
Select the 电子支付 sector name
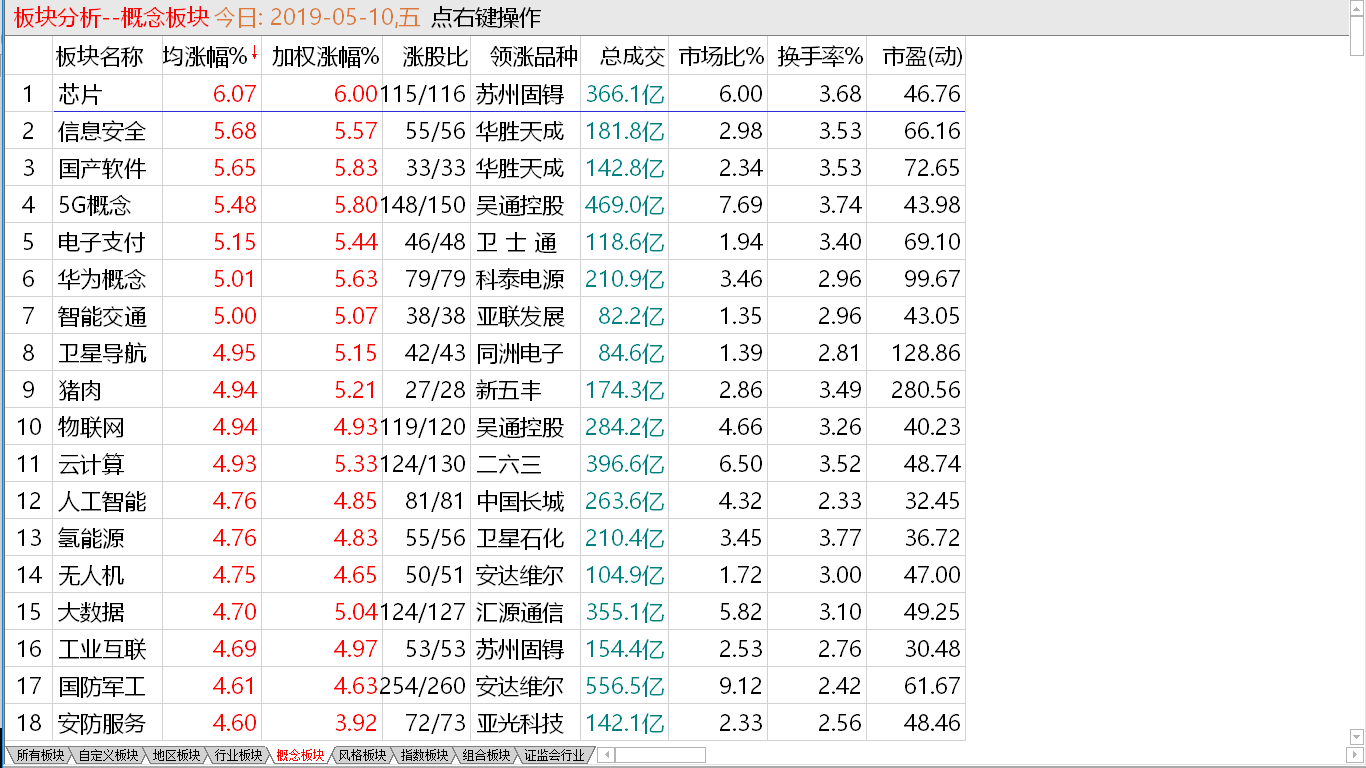(102, 242)
